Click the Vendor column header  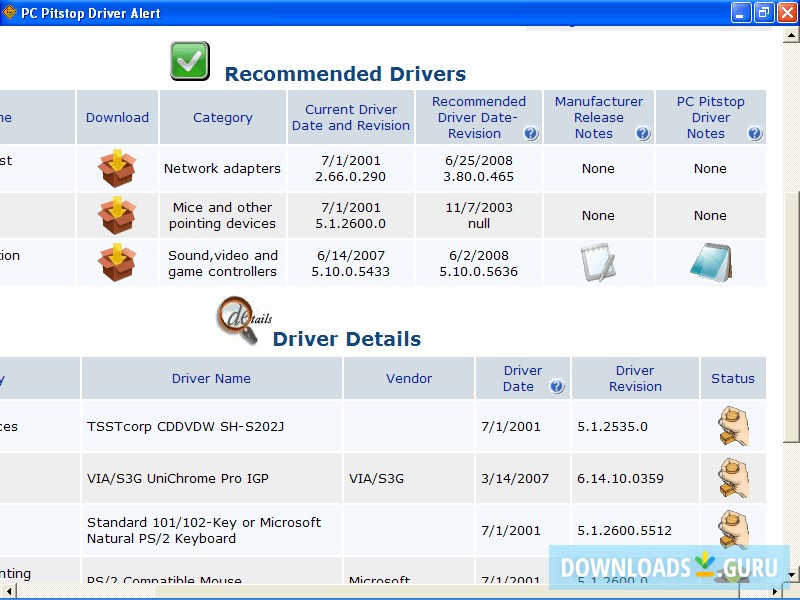409,379
